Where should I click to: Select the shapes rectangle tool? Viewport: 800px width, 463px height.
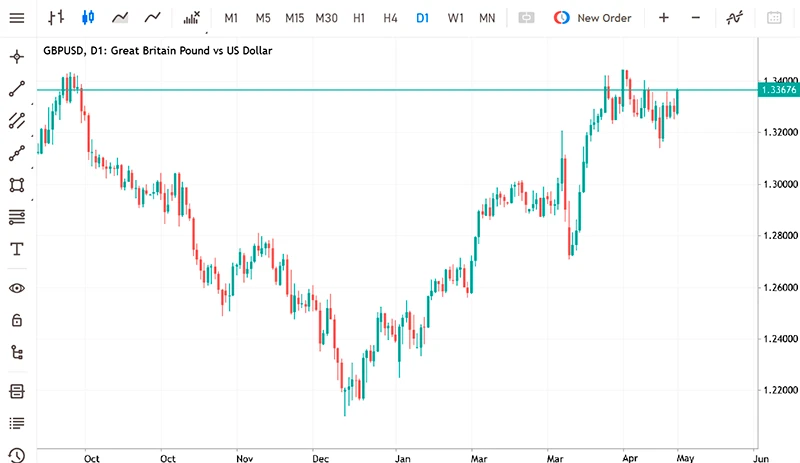(17, 185)
